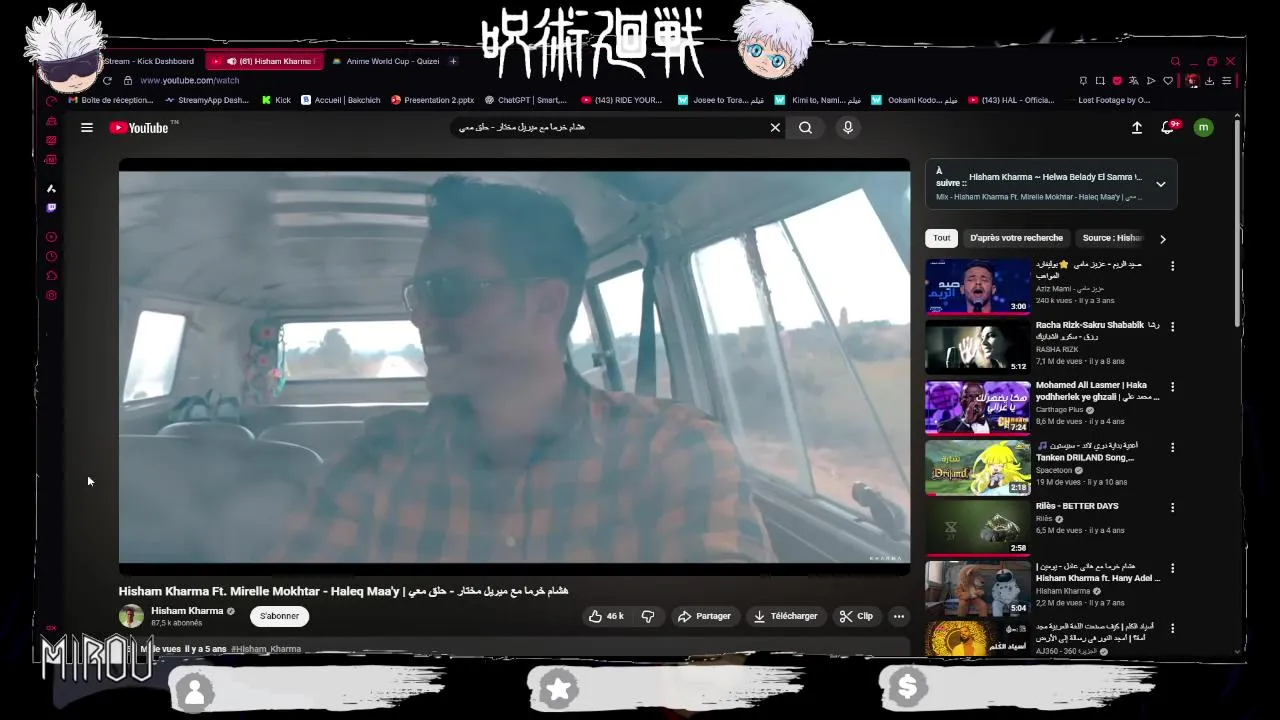Select the Tout filter chip
1280x720 pixels.
942,238
